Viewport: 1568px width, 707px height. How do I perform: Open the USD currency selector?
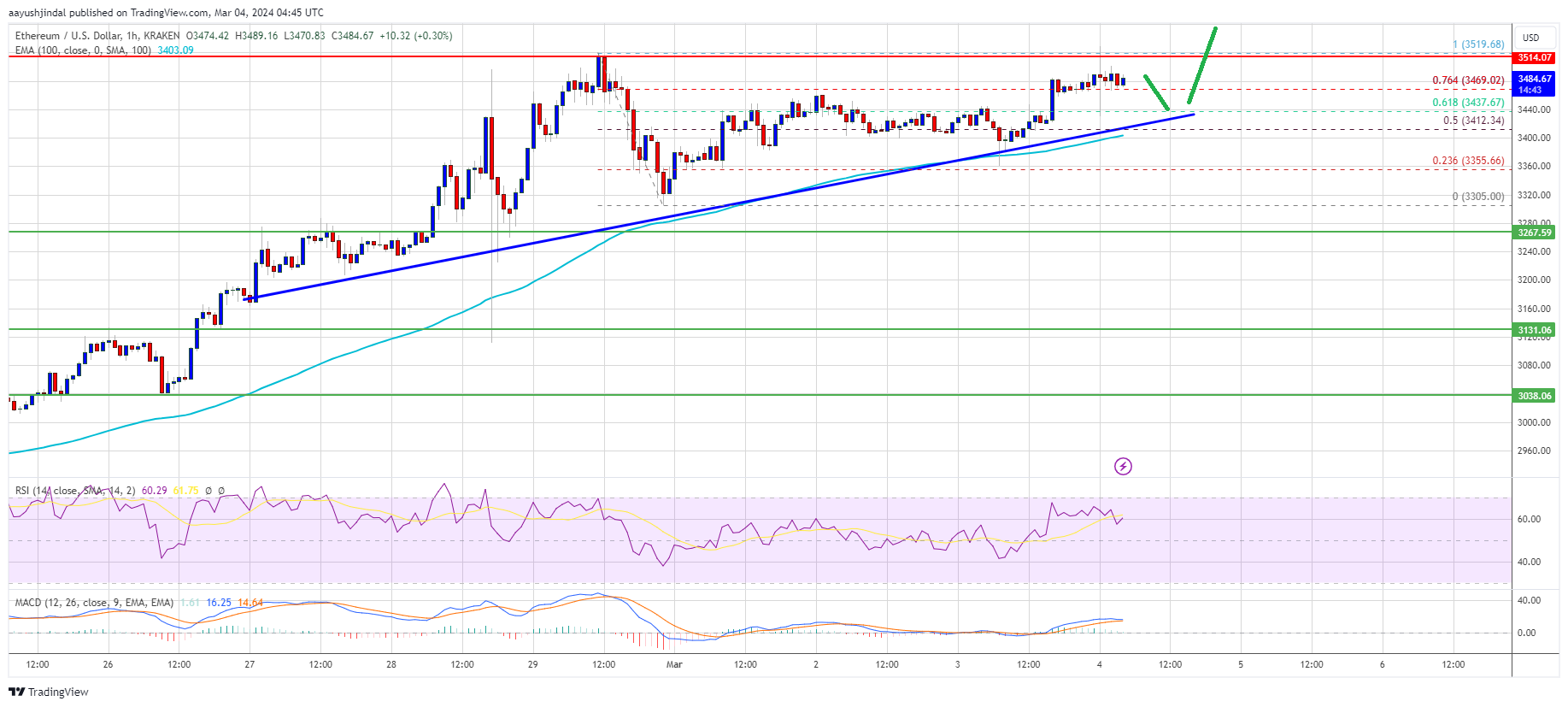coord(1530,38)
